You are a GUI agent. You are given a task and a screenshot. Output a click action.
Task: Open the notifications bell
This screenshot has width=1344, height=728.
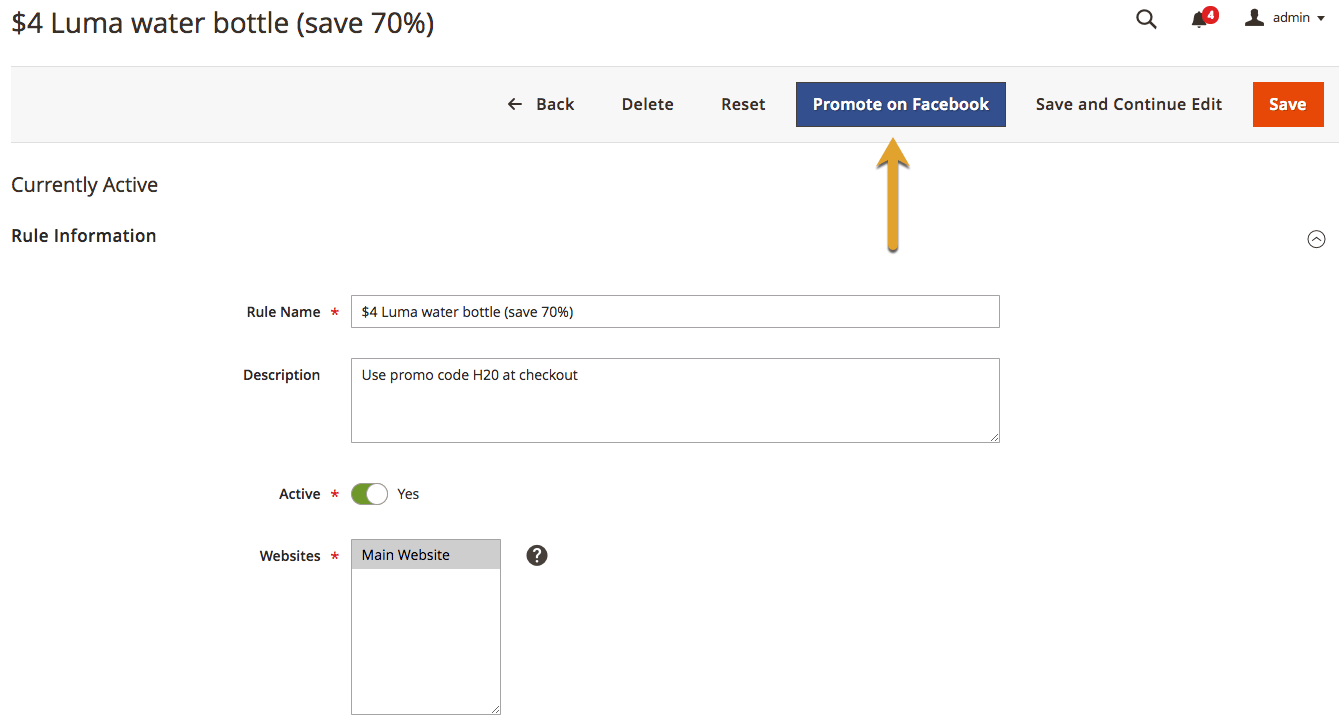(x=1199, y=20)
